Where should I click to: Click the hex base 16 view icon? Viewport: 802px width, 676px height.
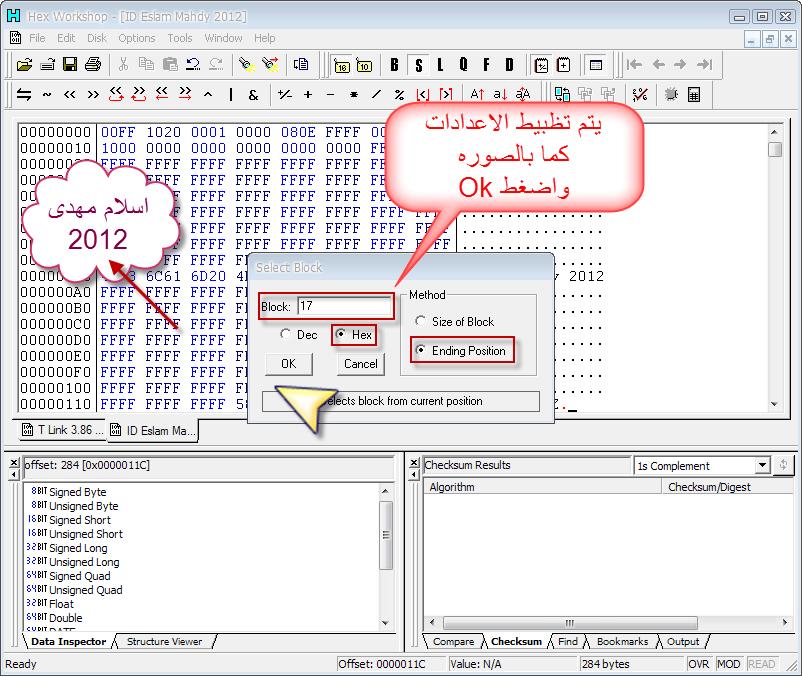pos(342,65)
